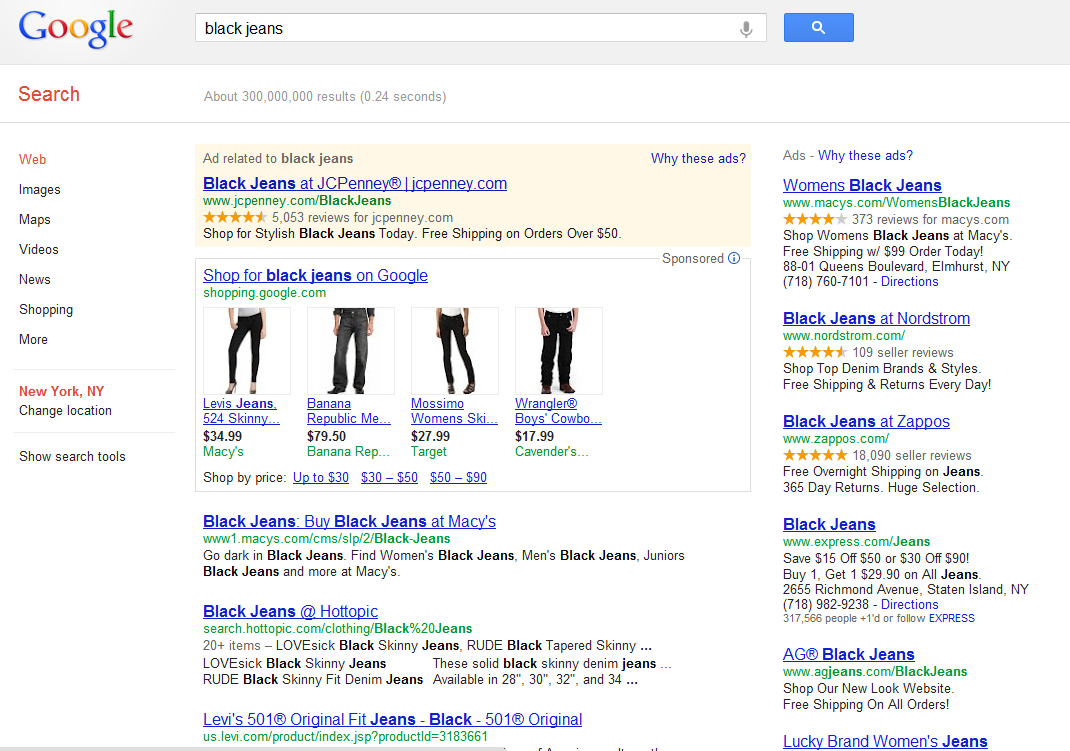Open Banana Republic Me... product link

click(349, 411)
